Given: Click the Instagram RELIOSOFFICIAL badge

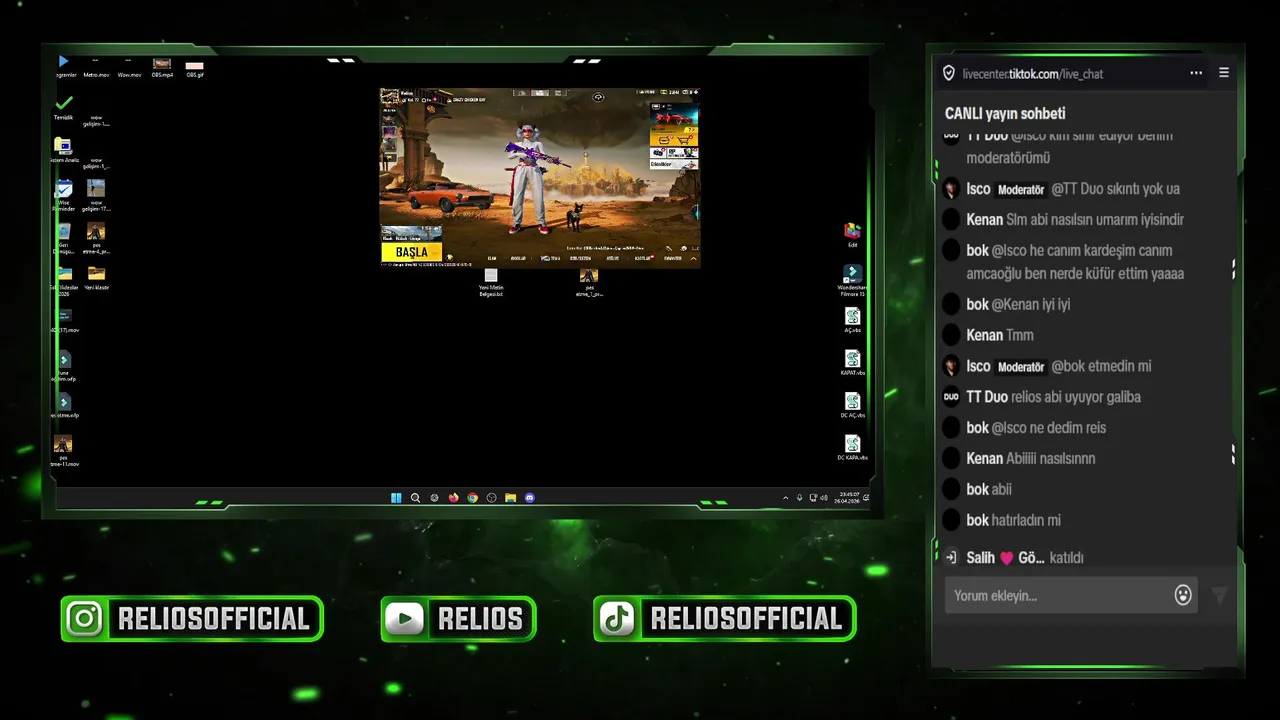Looking at the screenshot, I should pyautogui.click(x=192, y=619).
